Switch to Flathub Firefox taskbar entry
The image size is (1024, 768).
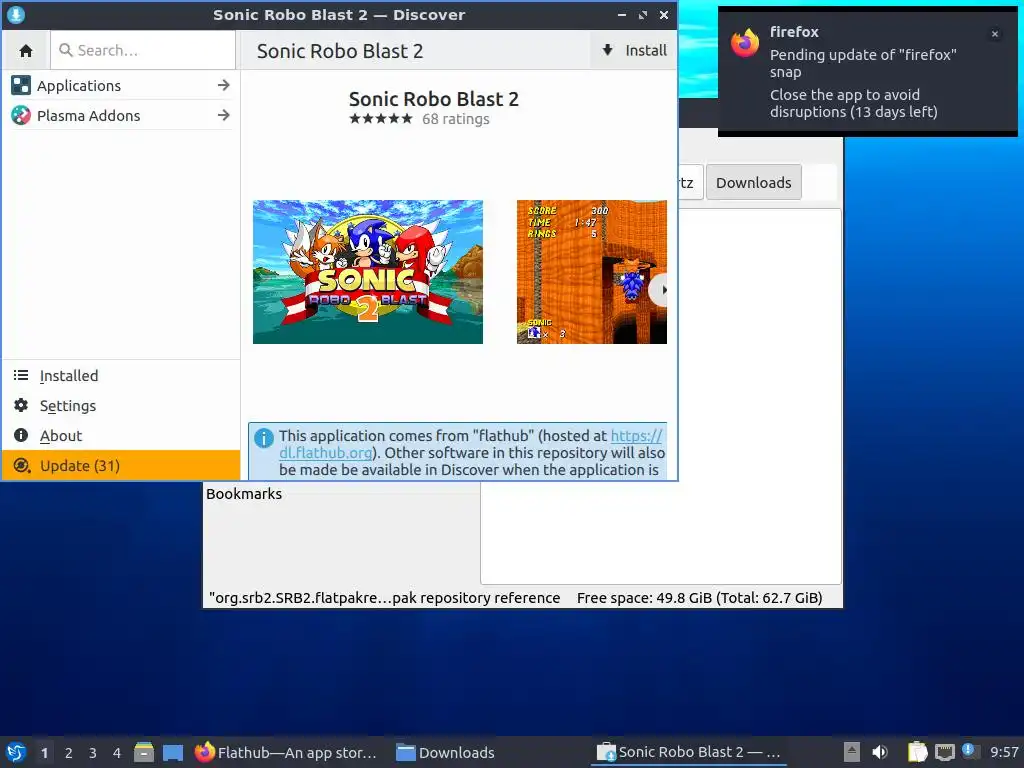pos(286,752)
